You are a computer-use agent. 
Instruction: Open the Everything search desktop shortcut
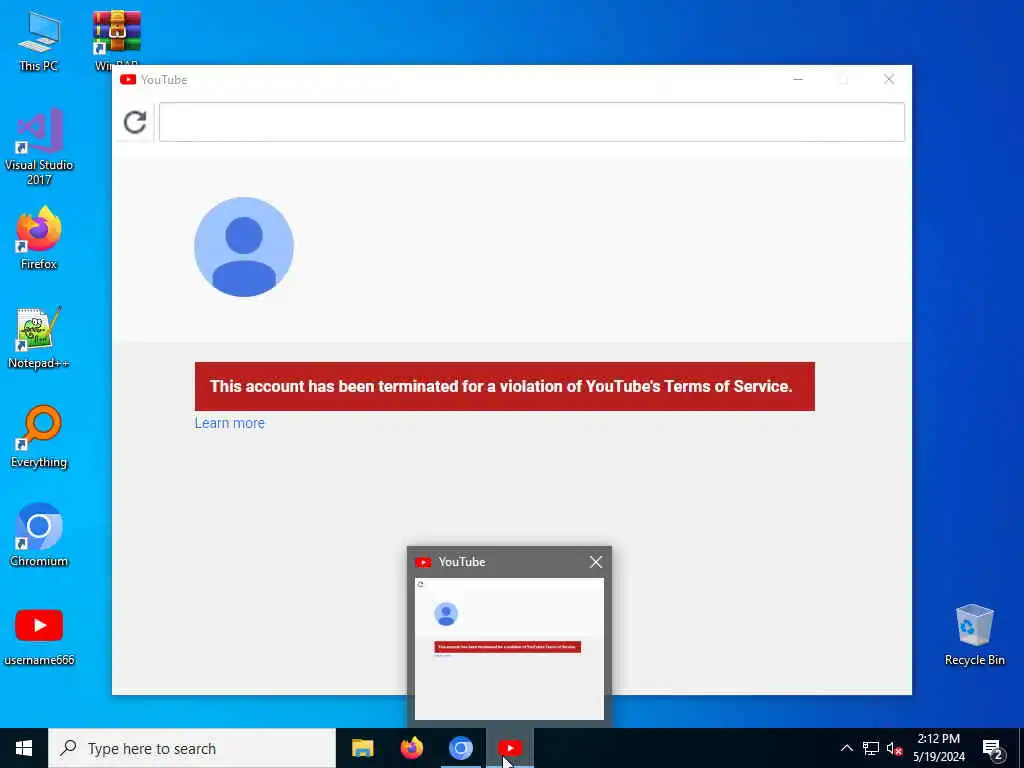39,437
